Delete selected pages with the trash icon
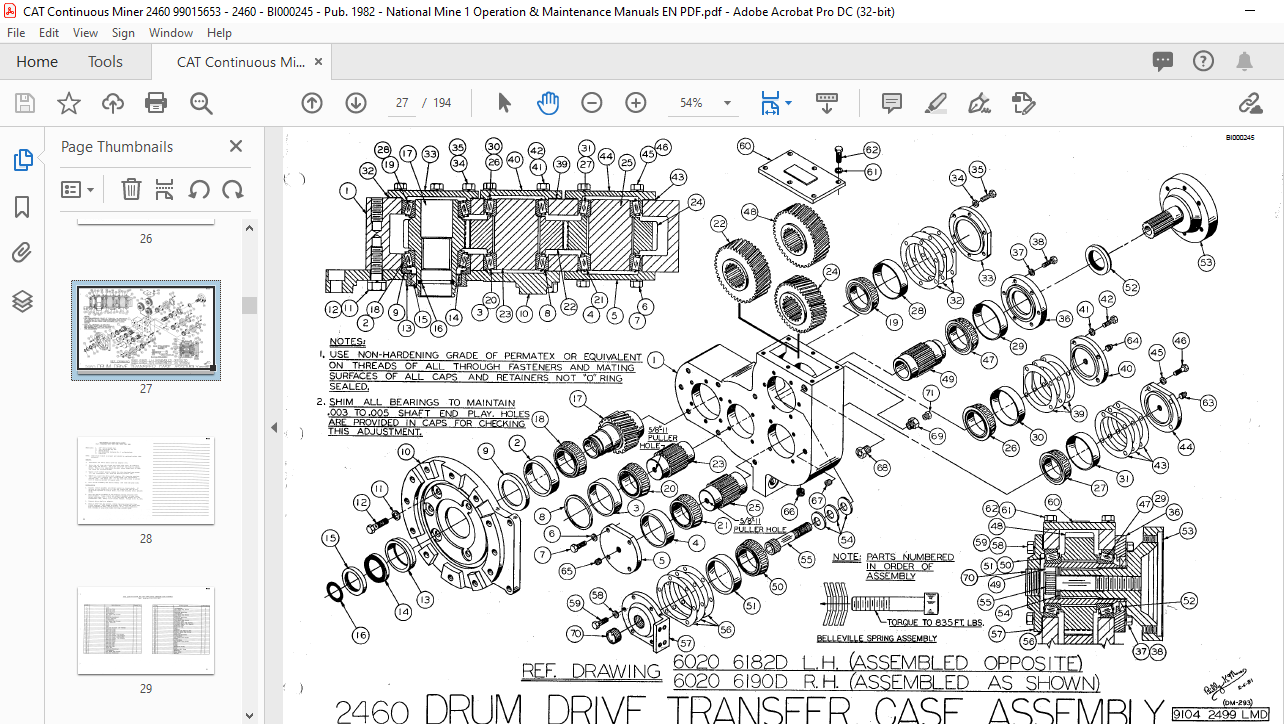Image resolution: width=1284 pixels, height=724 pixels. point(131,189)
